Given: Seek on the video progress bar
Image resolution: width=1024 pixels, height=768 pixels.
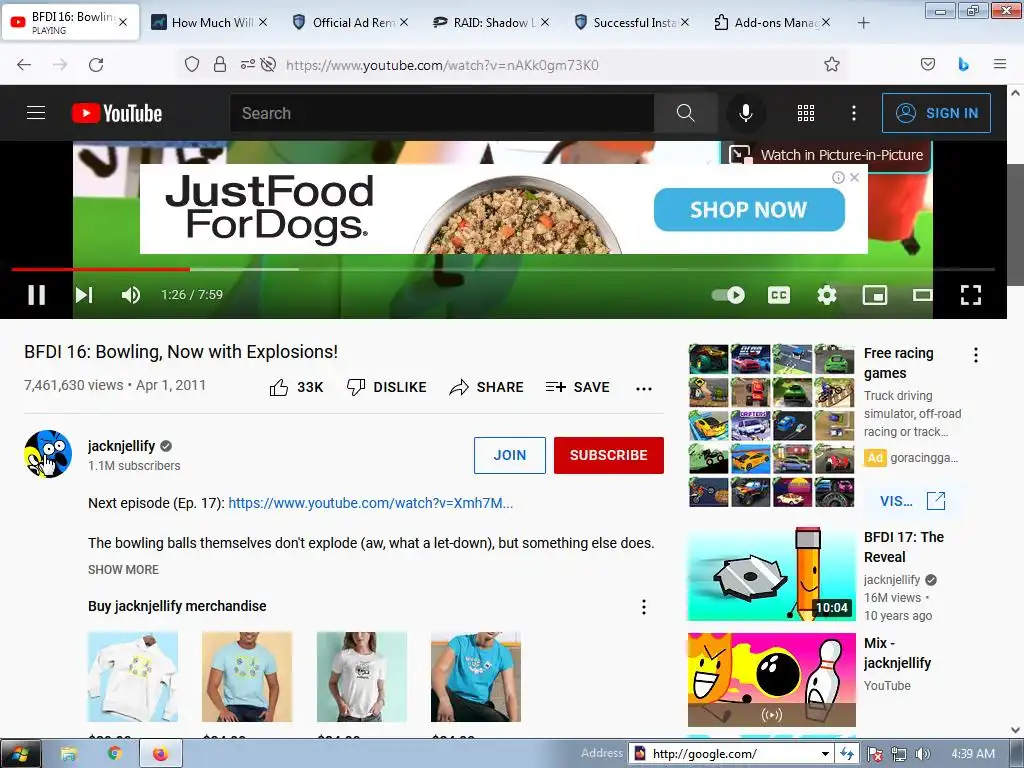Looking at the screenshot, I should pyautogui.click(x=503, y=269).
